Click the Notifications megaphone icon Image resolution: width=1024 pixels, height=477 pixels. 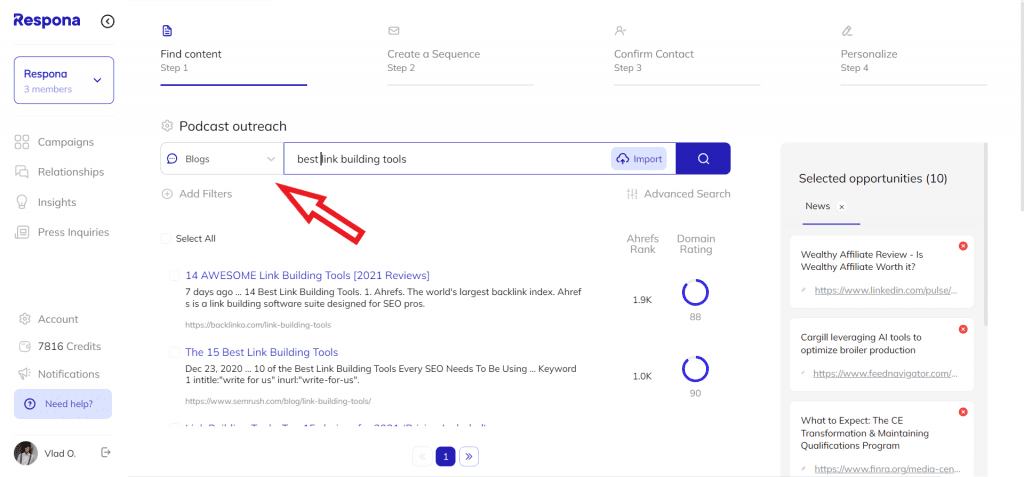pos(25,374)
